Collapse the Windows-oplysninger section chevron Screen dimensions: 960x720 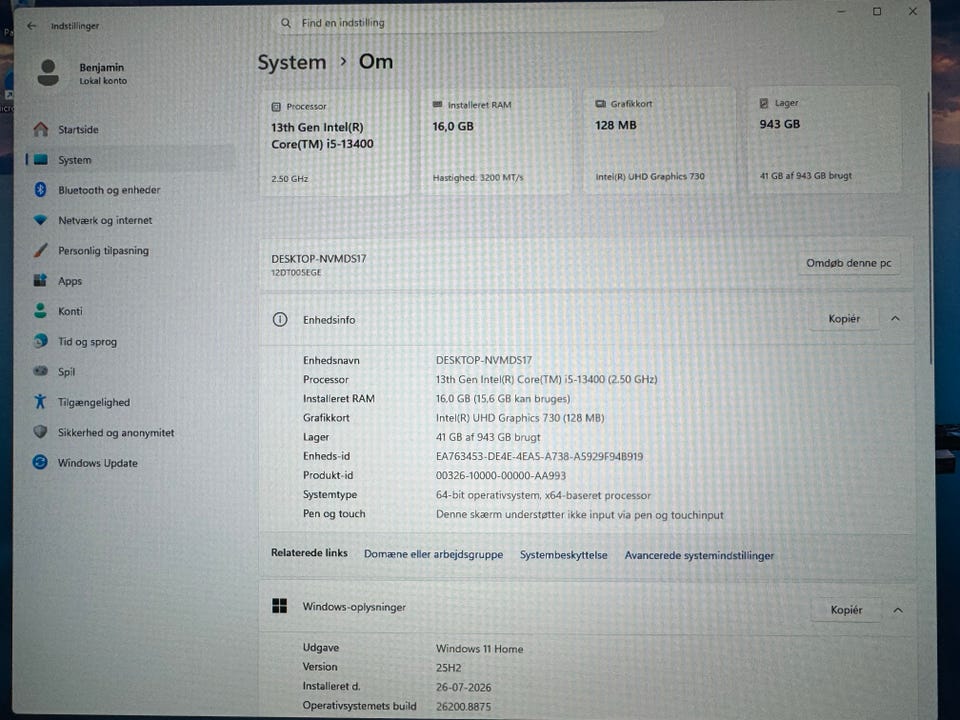coord(898,610)
